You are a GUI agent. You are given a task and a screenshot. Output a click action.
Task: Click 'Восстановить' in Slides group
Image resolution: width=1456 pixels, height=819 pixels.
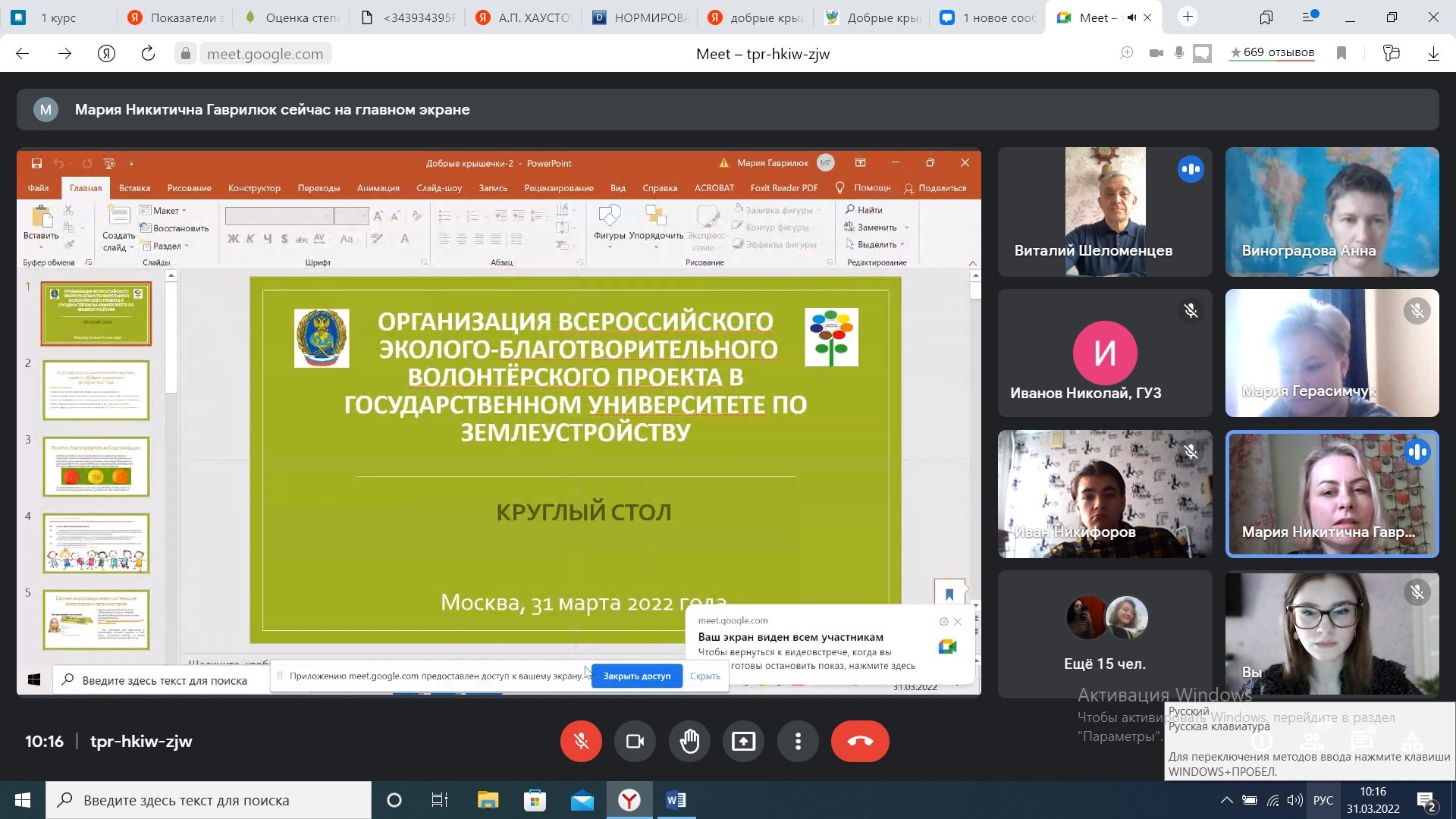click(174, 228)
